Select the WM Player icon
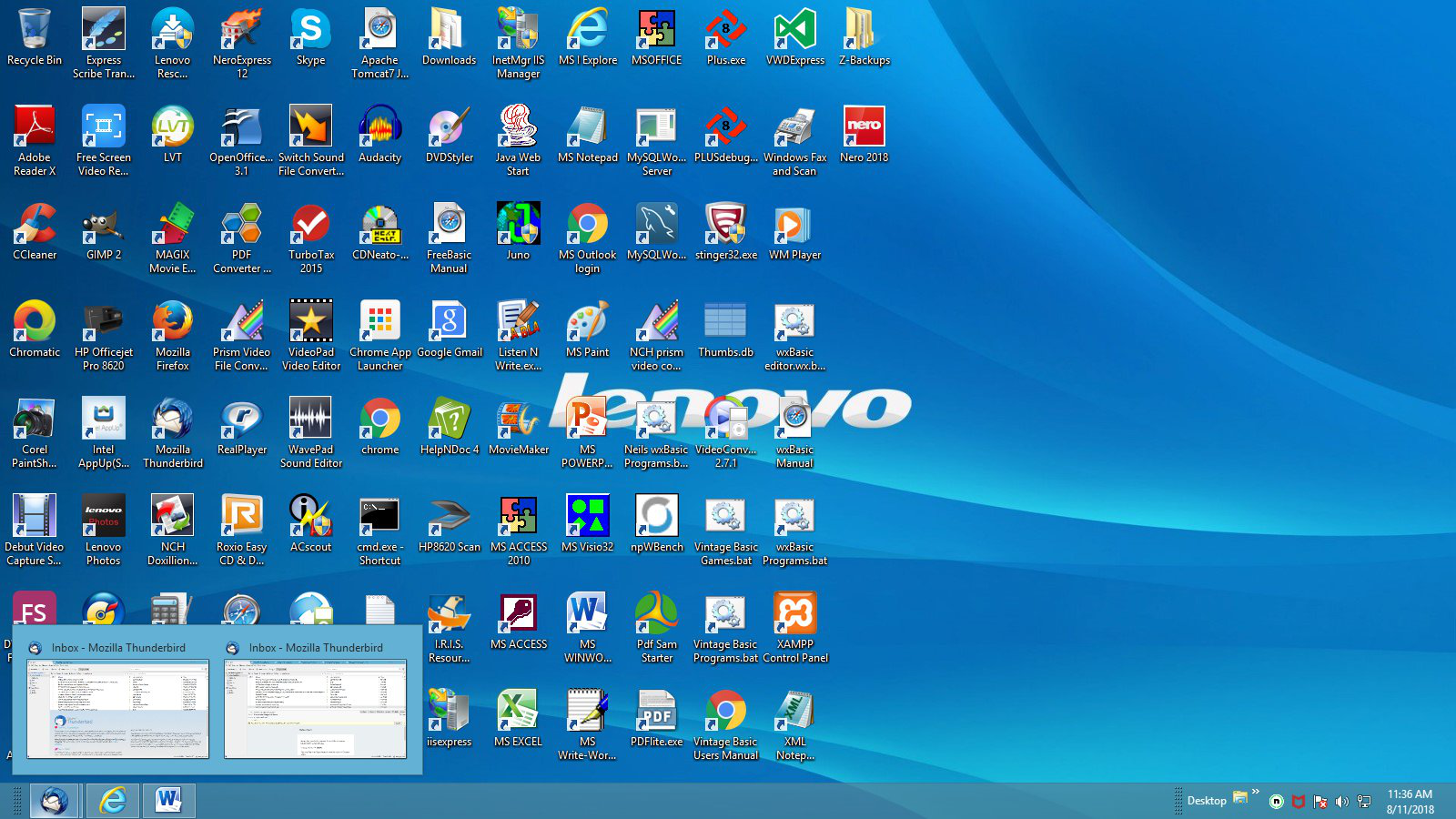Image resolution: width=1456 pixels, height=819 pixels. pyautogui.click(x=795, y=233)
